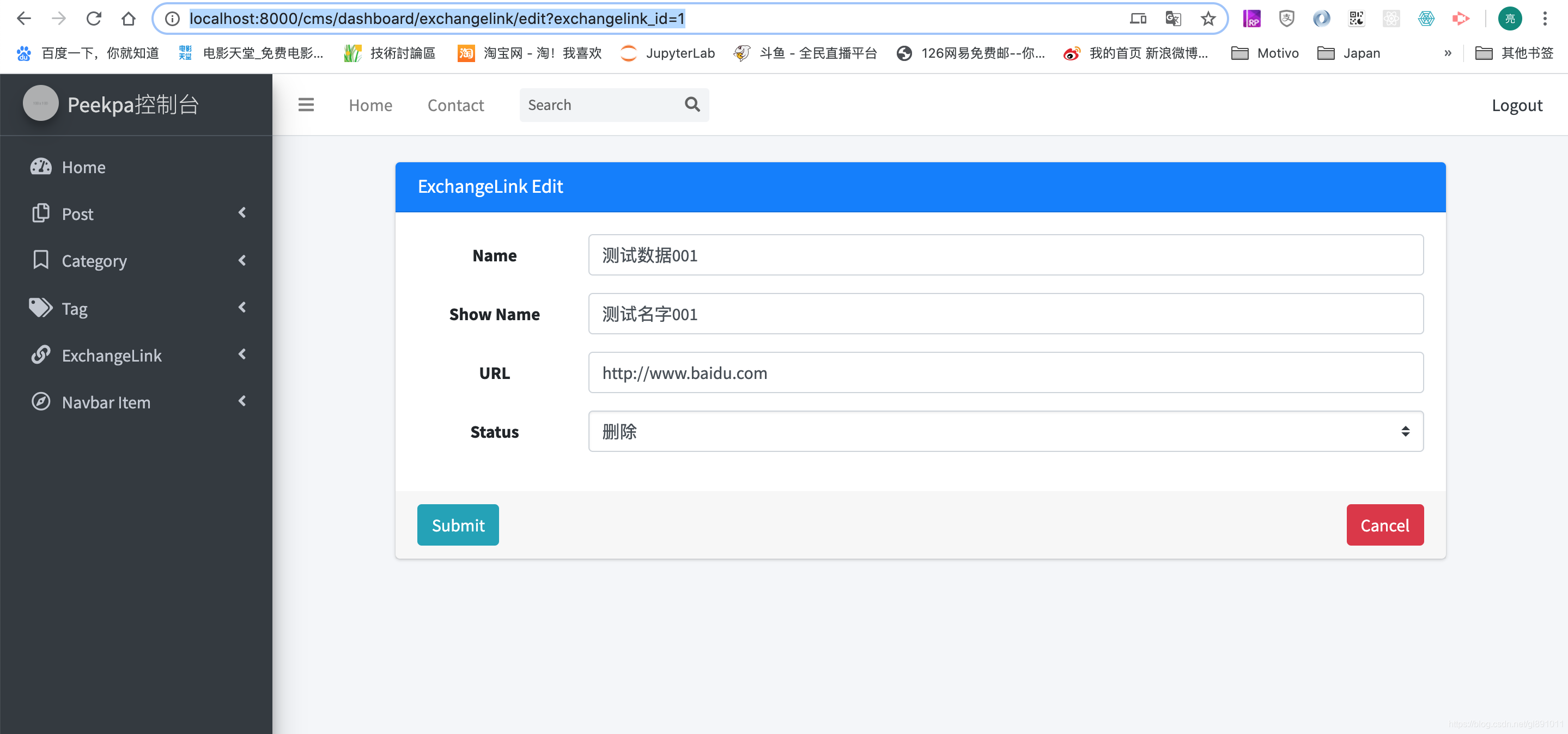Click the browser home icon
The width and height of the screenshot is (1568, 734).
[x=129, y=19]
